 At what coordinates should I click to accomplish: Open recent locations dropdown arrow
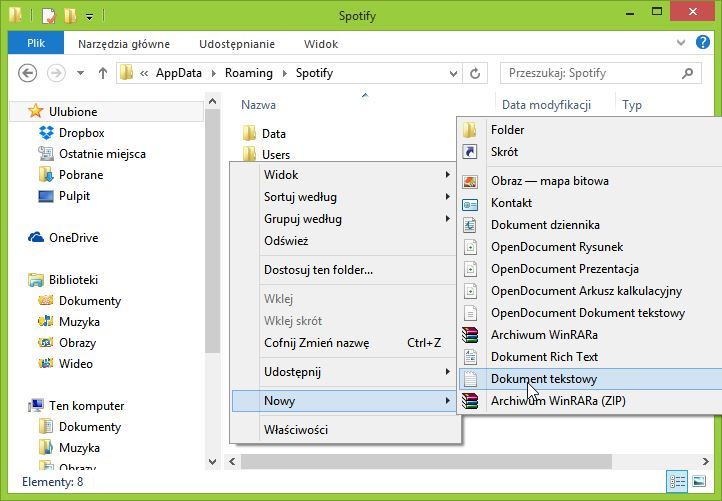click(81, 73)
